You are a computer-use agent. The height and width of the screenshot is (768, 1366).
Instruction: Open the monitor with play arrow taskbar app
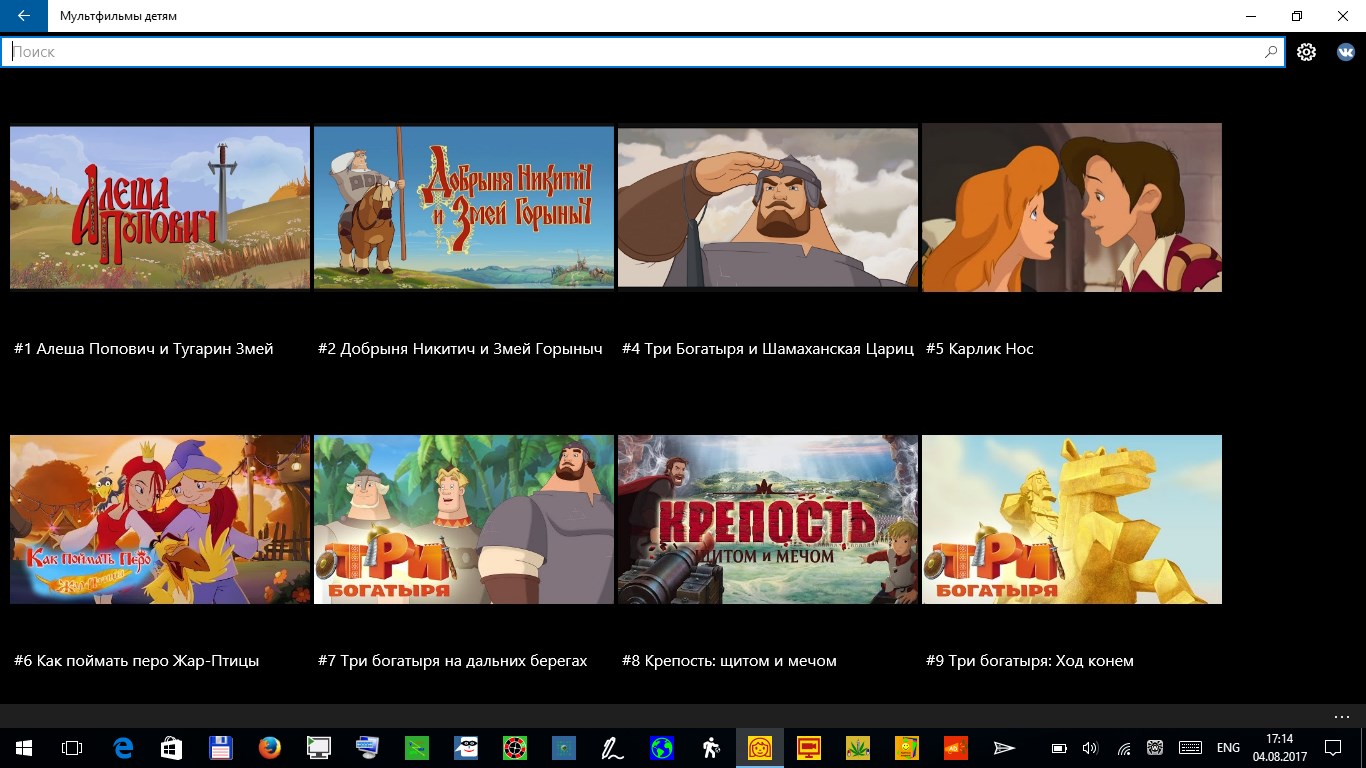[x=319, y=748]
